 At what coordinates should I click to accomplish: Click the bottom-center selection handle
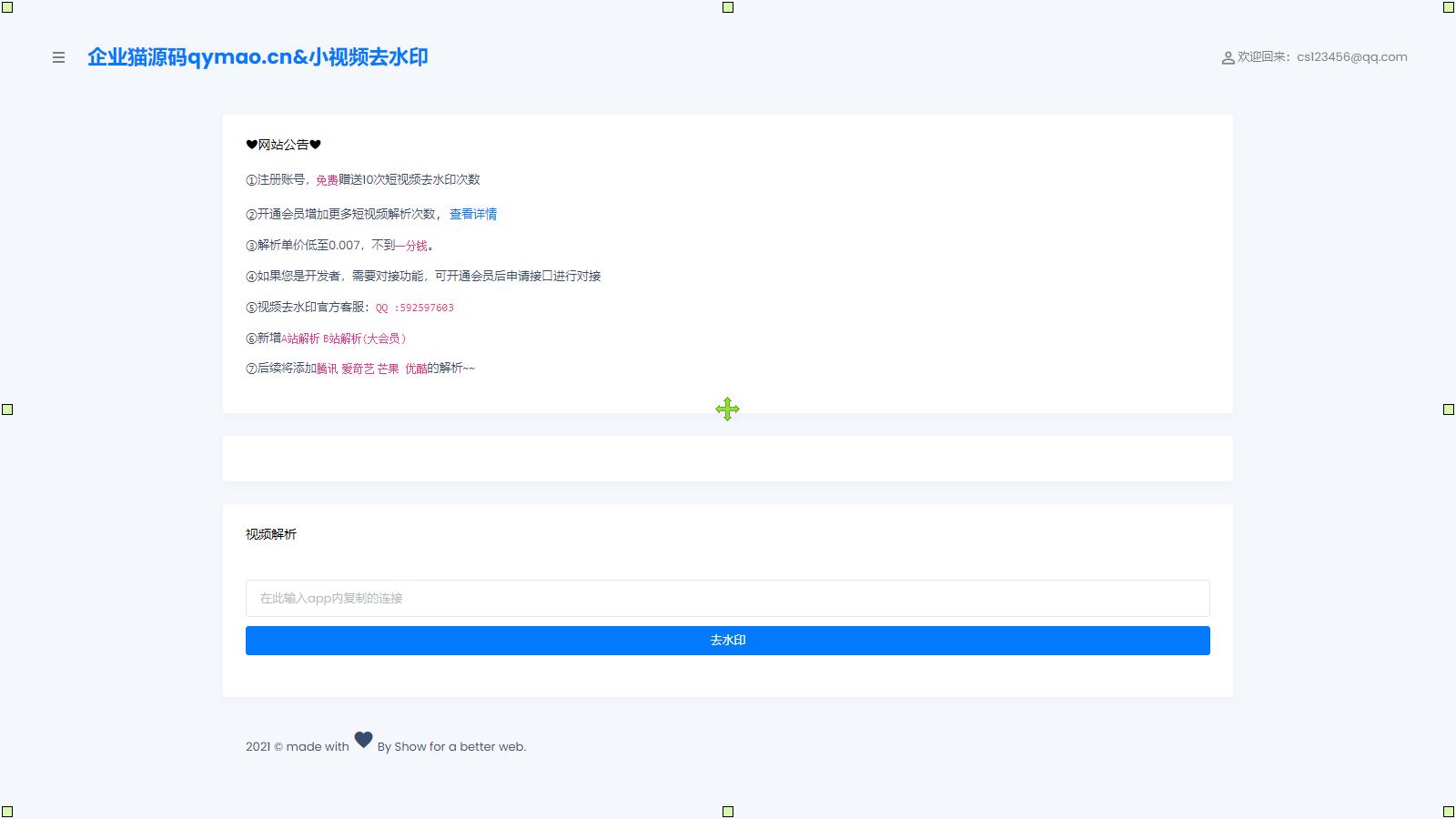pyautogui.click(x=727, y=811)
